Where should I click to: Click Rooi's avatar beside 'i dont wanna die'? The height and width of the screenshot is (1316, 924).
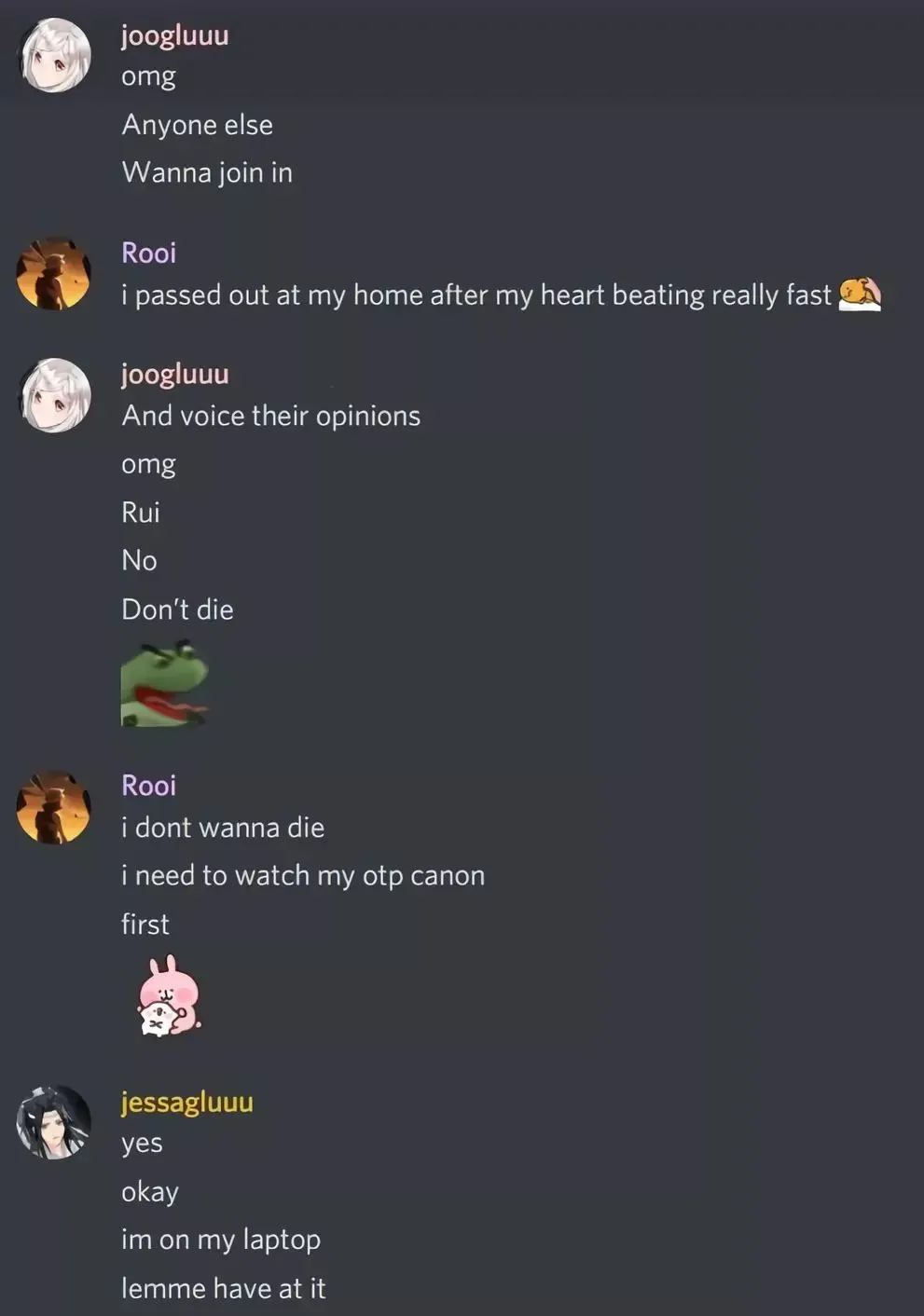pyautogui.click(x=54, y=807)
